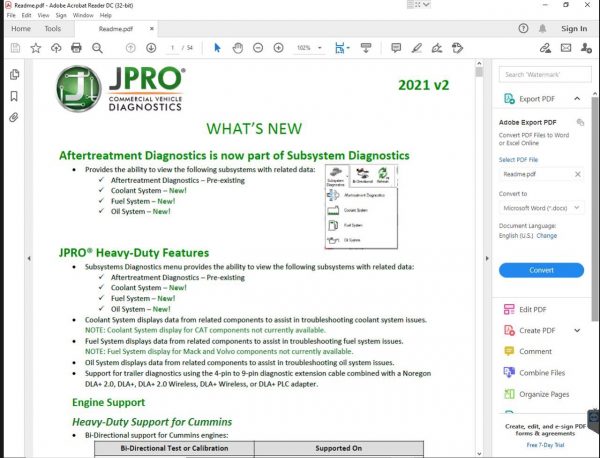600x458 pixels.
Task: Open the Fill and Sign tool
Action: (437, 48)
